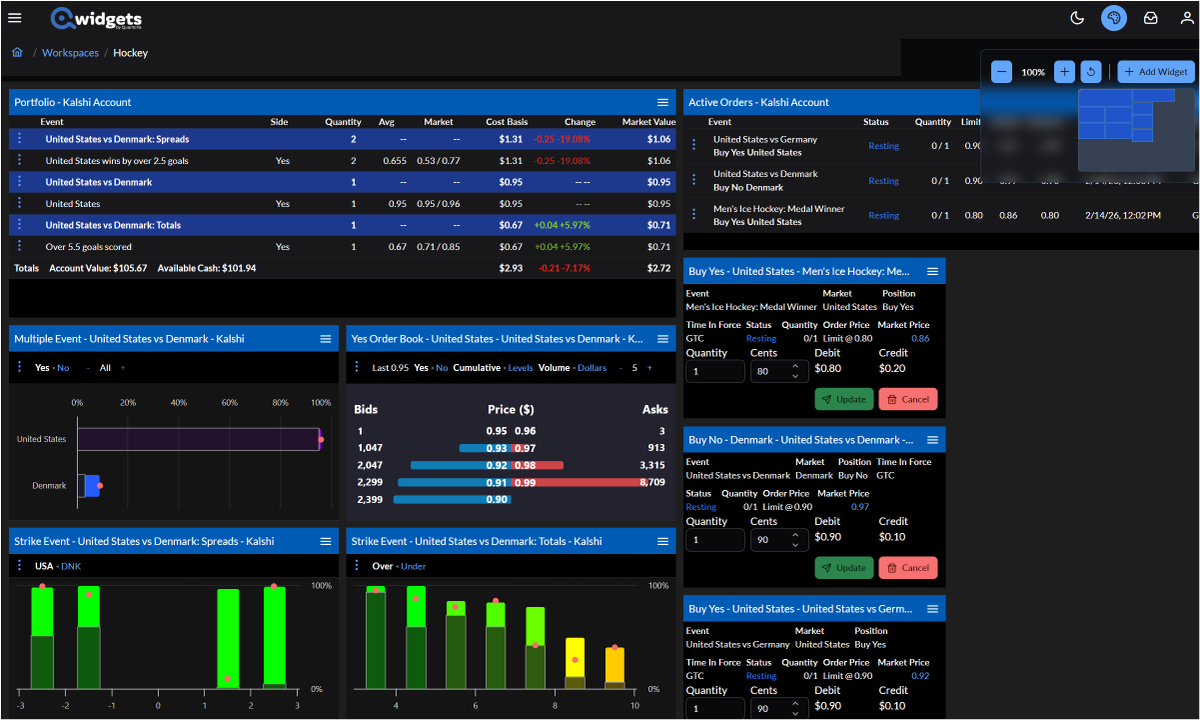Open Spreads chart options dots

pyautogui.click(x=18, y=566)
